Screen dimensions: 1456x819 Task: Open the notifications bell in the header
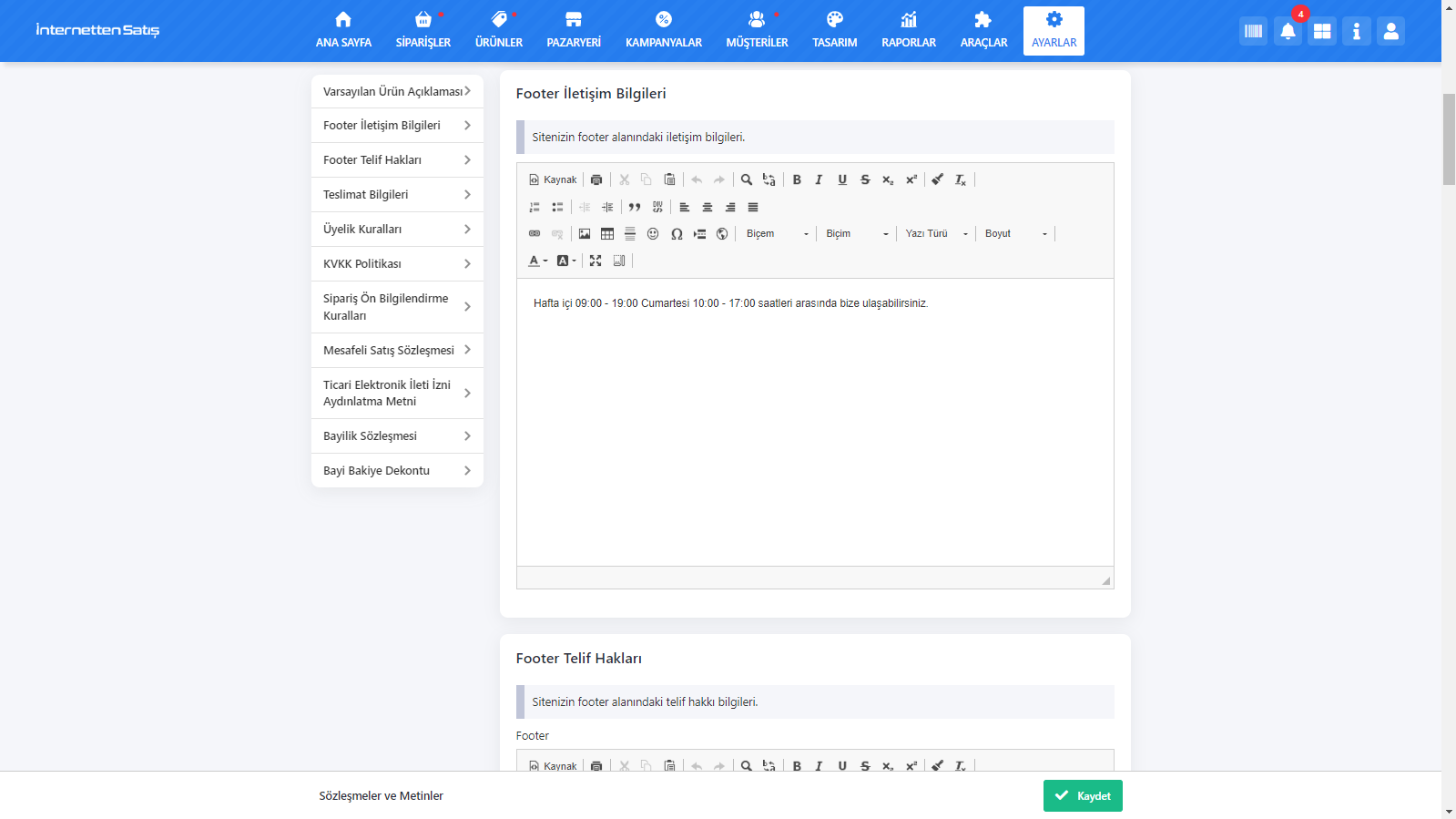point(1288,31)
